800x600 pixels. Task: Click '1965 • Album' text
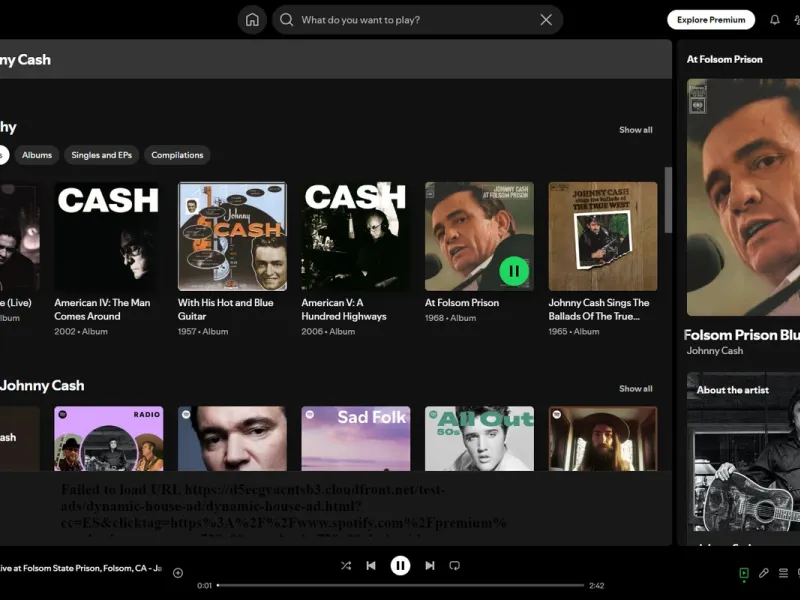click(574, 332)
